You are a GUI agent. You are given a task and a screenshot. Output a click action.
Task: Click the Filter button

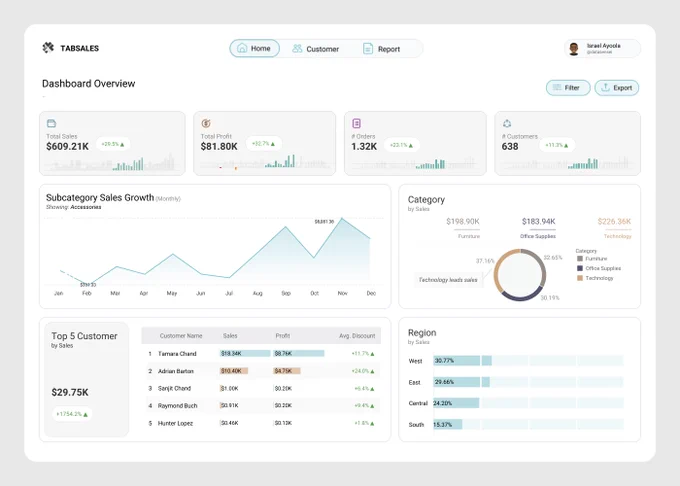pos(568,88)
